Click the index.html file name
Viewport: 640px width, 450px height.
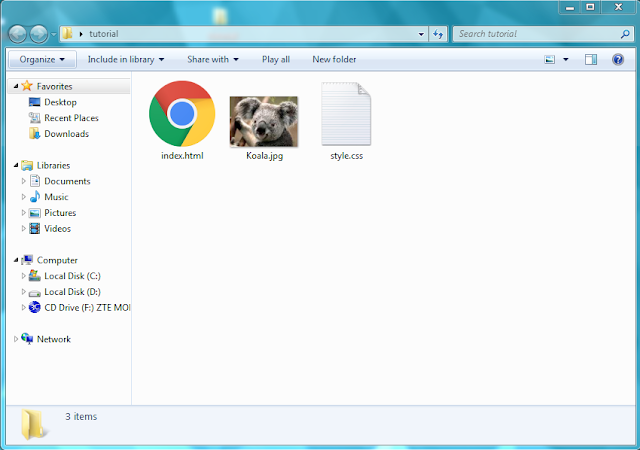(x=182, y=156)
